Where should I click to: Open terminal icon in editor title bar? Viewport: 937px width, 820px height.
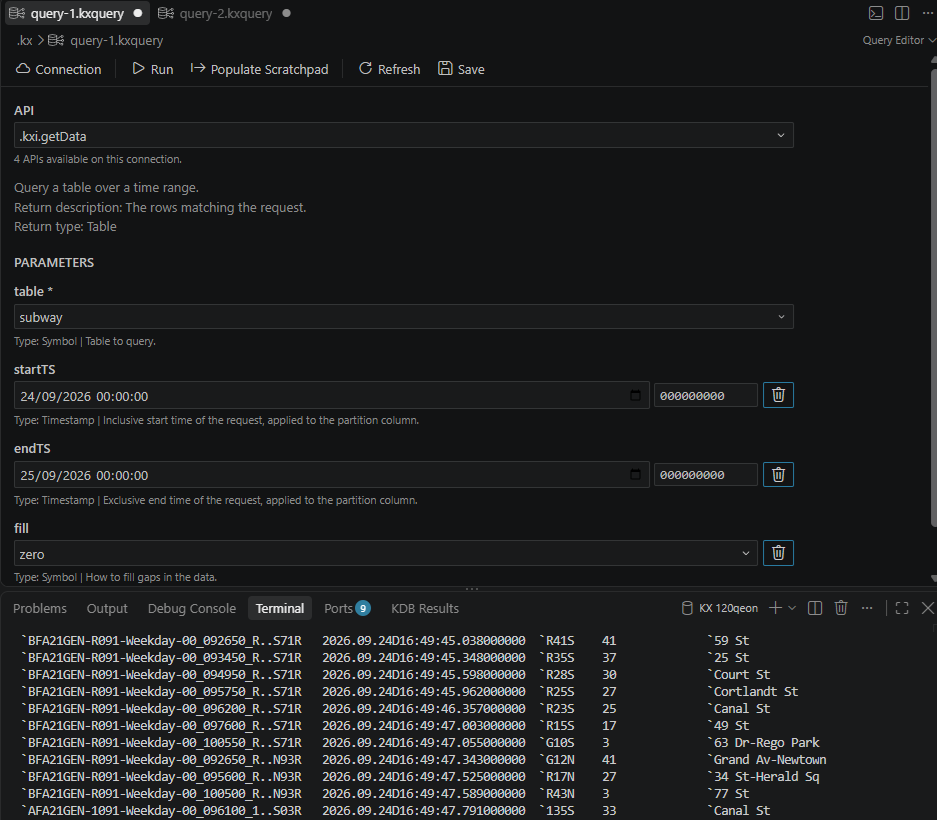pos(875,13)
